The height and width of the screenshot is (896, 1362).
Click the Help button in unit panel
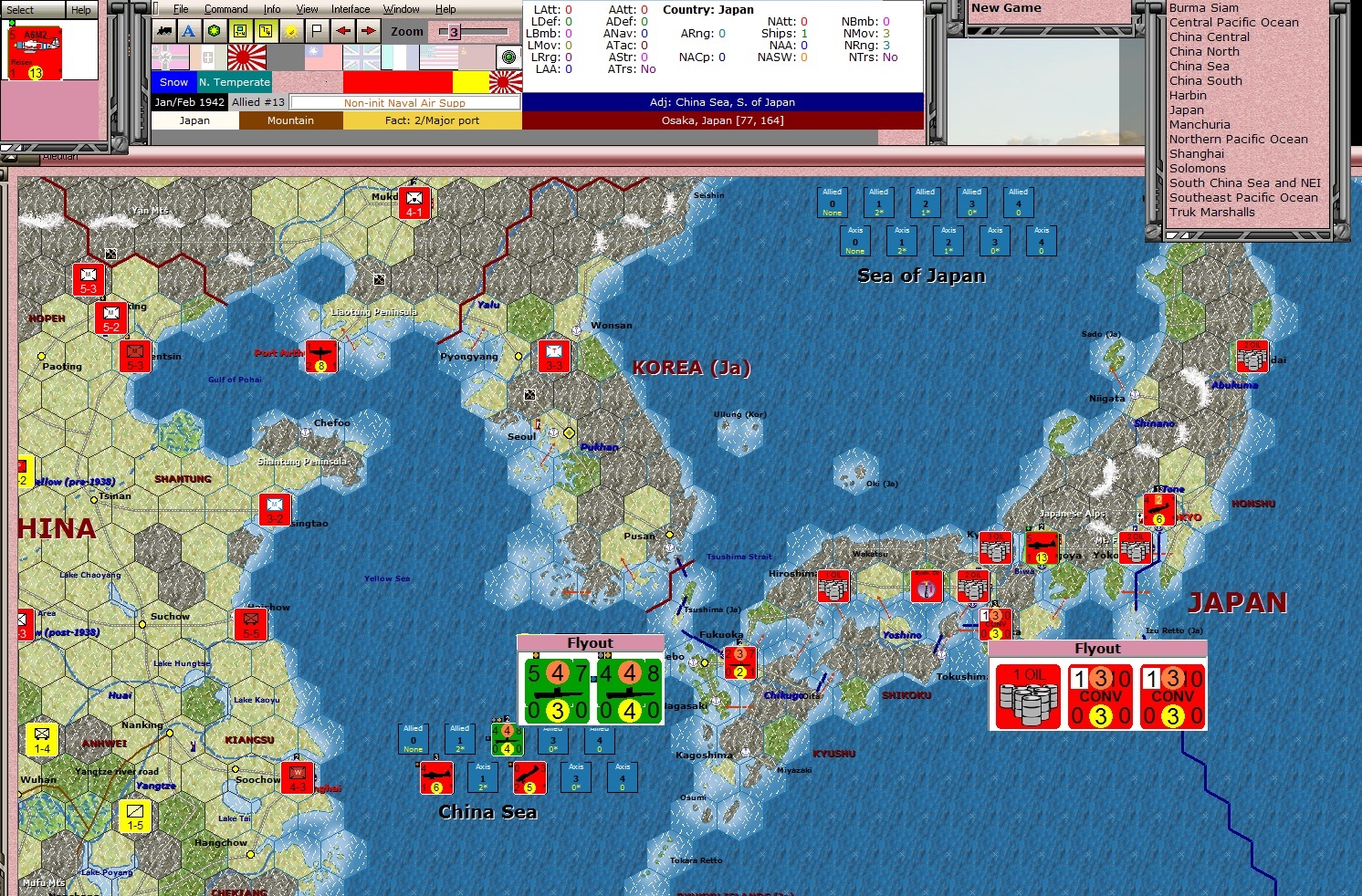[x=81, y=10]
